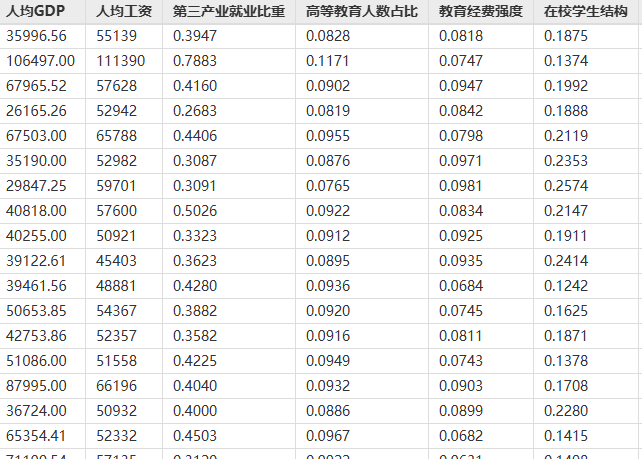The image size is (642, 459).
Task: Click the cell with value 0.0684
Action: [x=461, y=286]
